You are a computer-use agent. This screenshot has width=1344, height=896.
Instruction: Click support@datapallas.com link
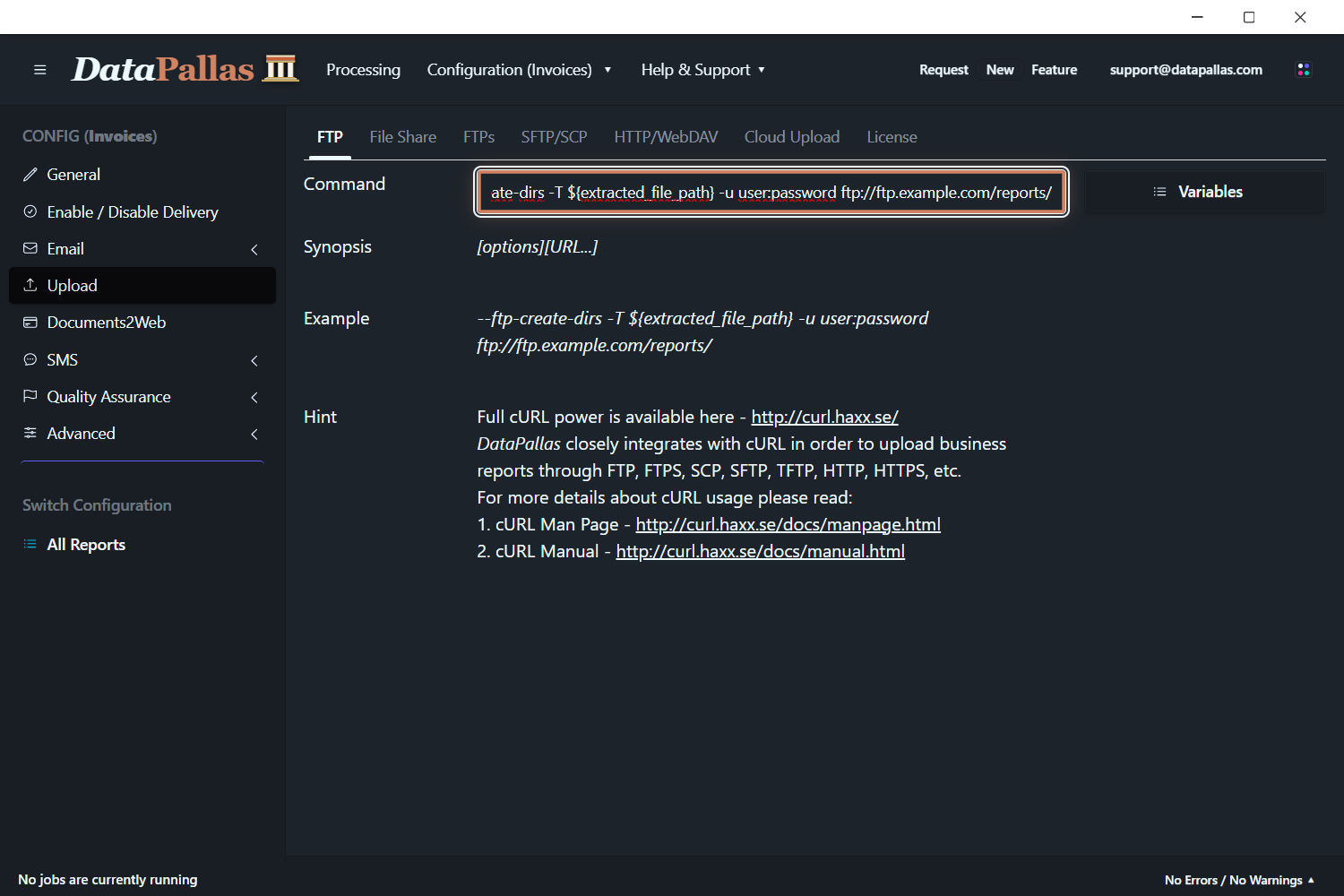1185,70
